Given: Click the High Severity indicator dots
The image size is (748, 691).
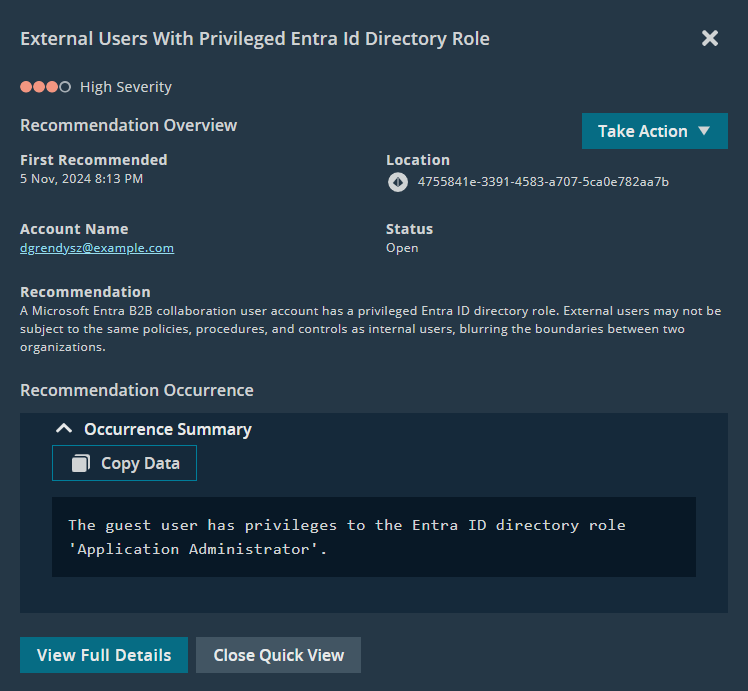Looking at the screenshot, I should 45,87.
